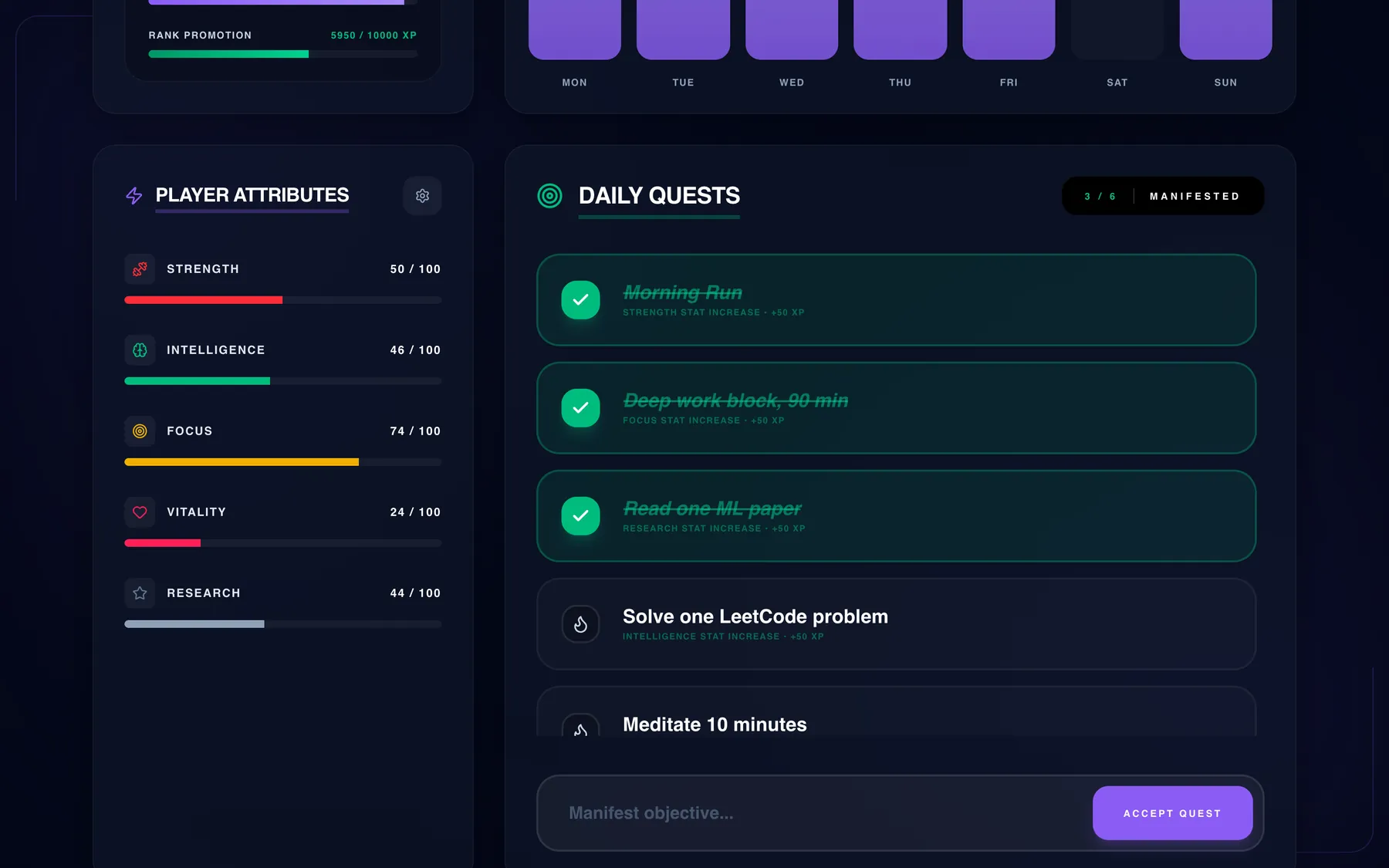Image resolution: width=1389 pixels, height=868 pixels.
Task: Select the Tuesday activity bar
Action: click(x=683, y=29)
